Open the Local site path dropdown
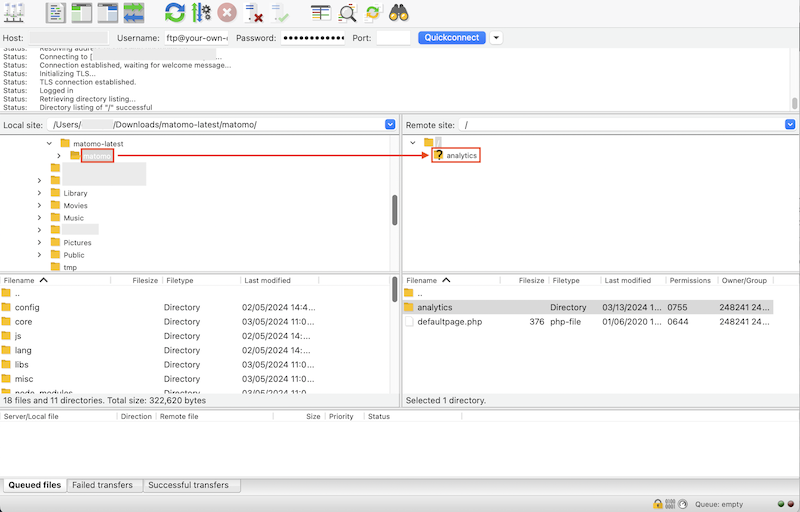Viewport: 800px width, 512px height. 390,124
